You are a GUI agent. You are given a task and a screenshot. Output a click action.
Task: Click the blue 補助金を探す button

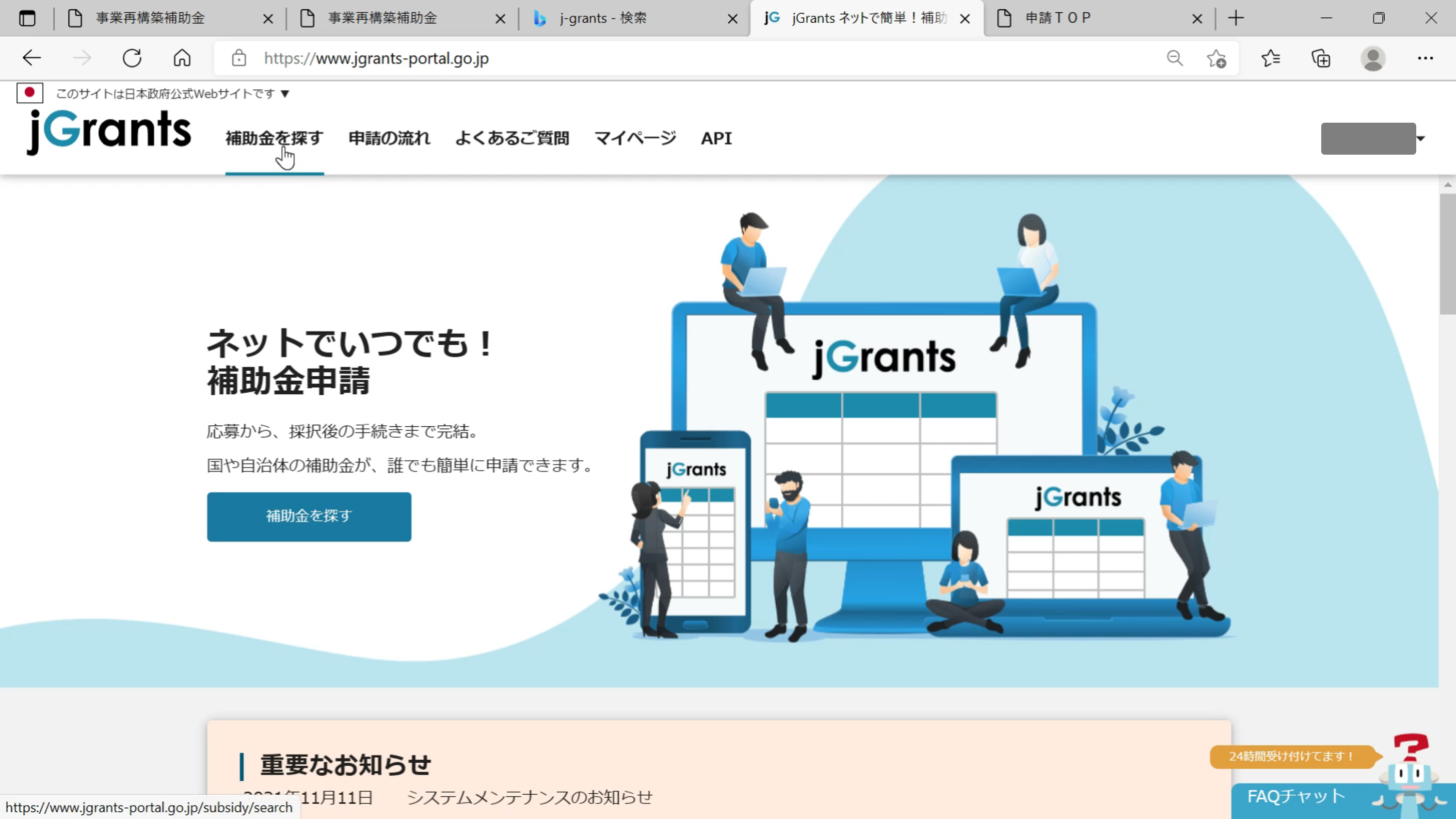point(309,516)
